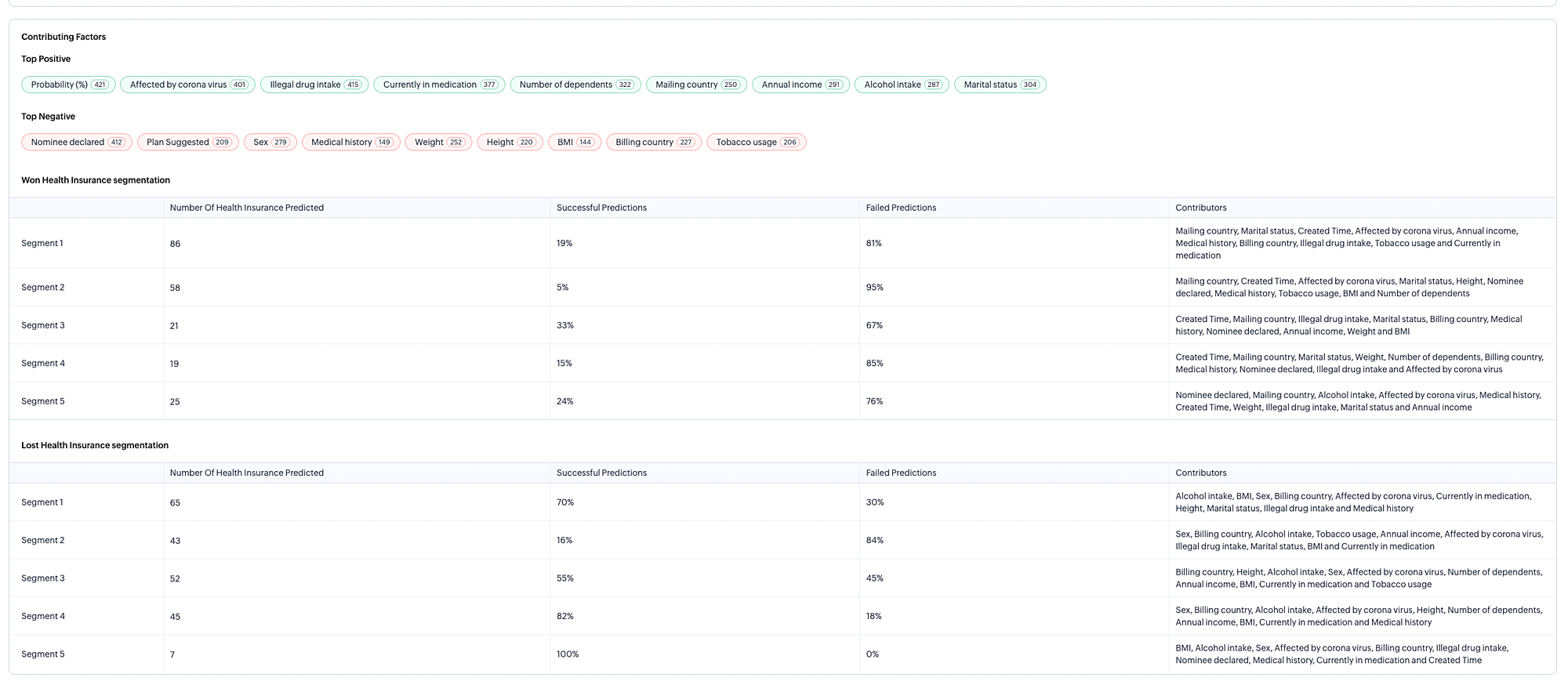The image size is (1568, 692).
Task: Click the Plan Suggested negative tag
Action: coord(187,142)
